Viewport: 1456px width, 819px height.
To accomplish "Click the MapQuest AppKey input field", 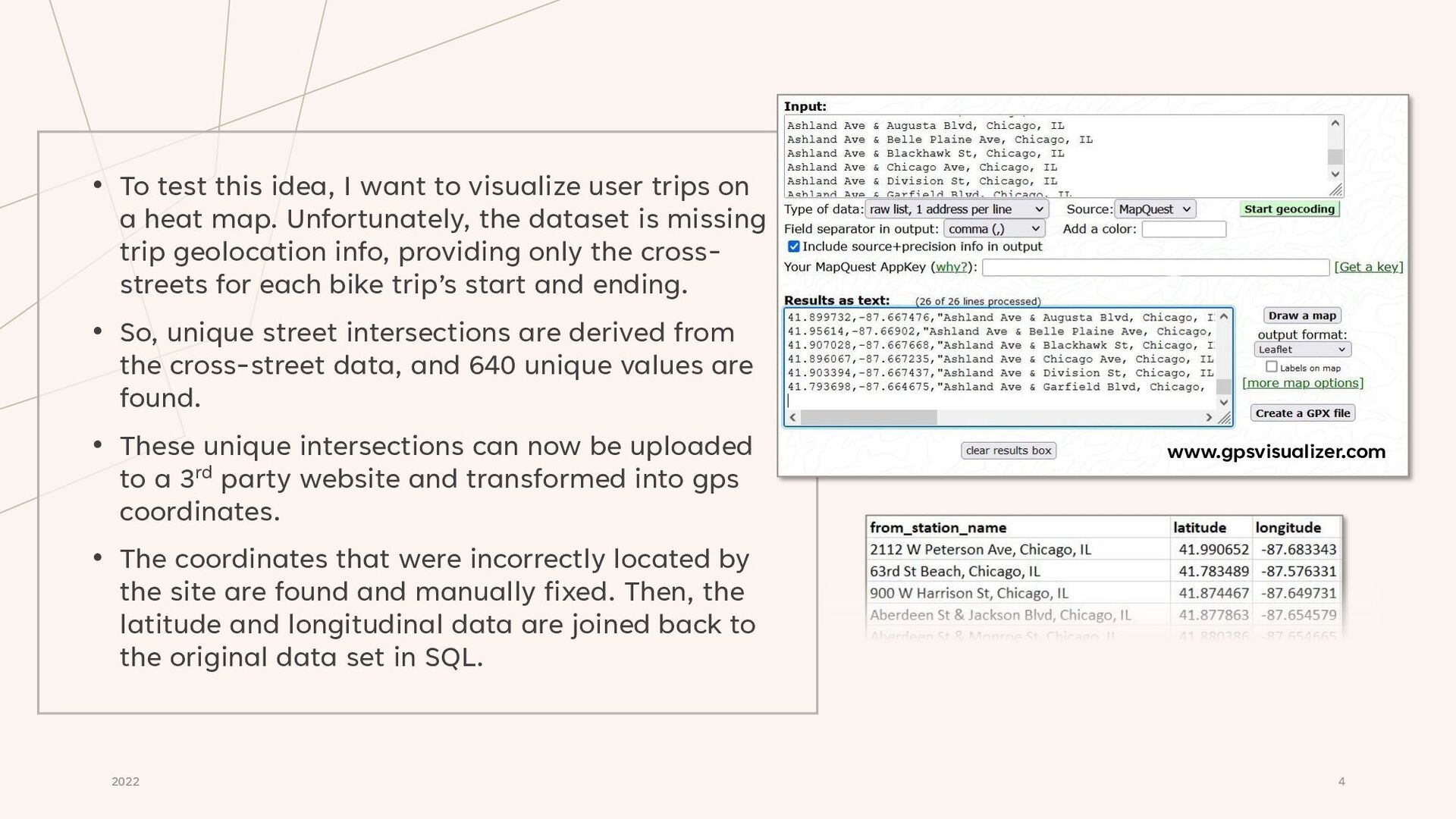I will 1155,267.
